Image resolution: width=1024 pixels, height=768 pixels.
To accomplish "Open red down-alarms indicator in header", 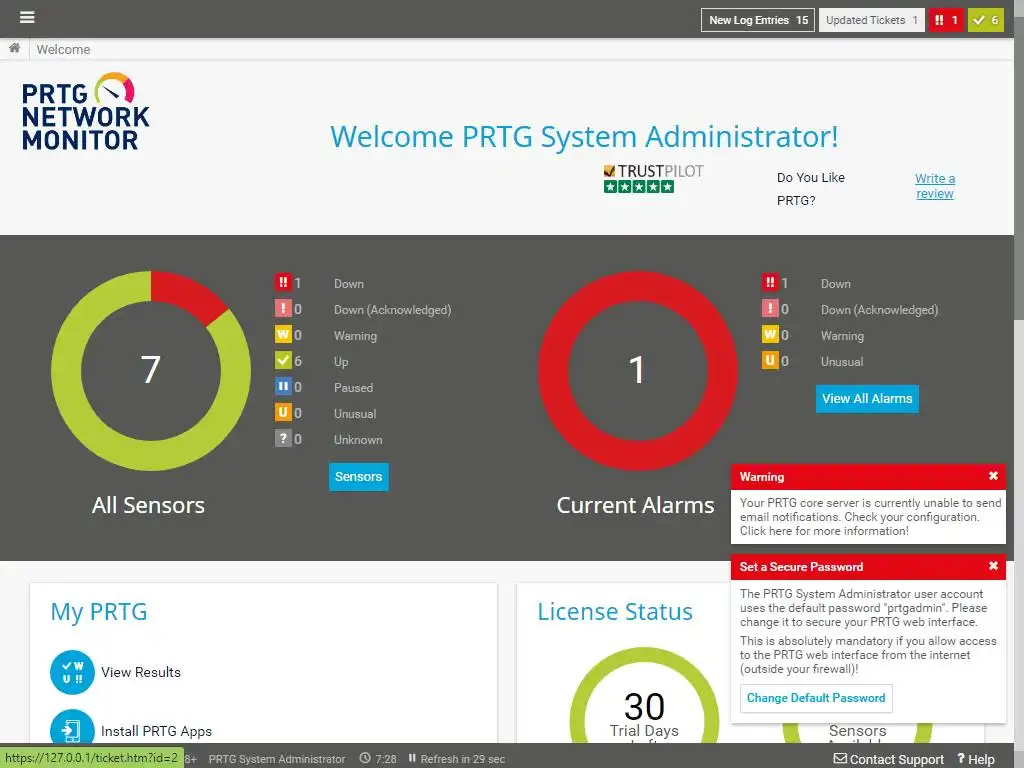I will pos(946,20).
